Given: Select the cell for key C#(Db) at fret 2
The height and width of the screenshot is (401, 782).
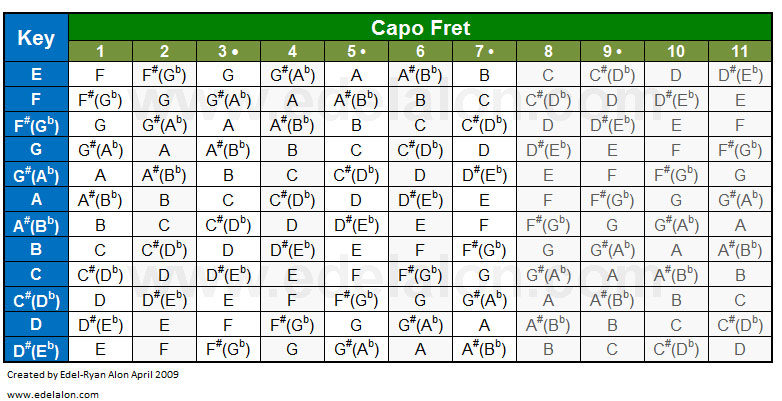Looking at the screenshot, I should tap(164, 299).
